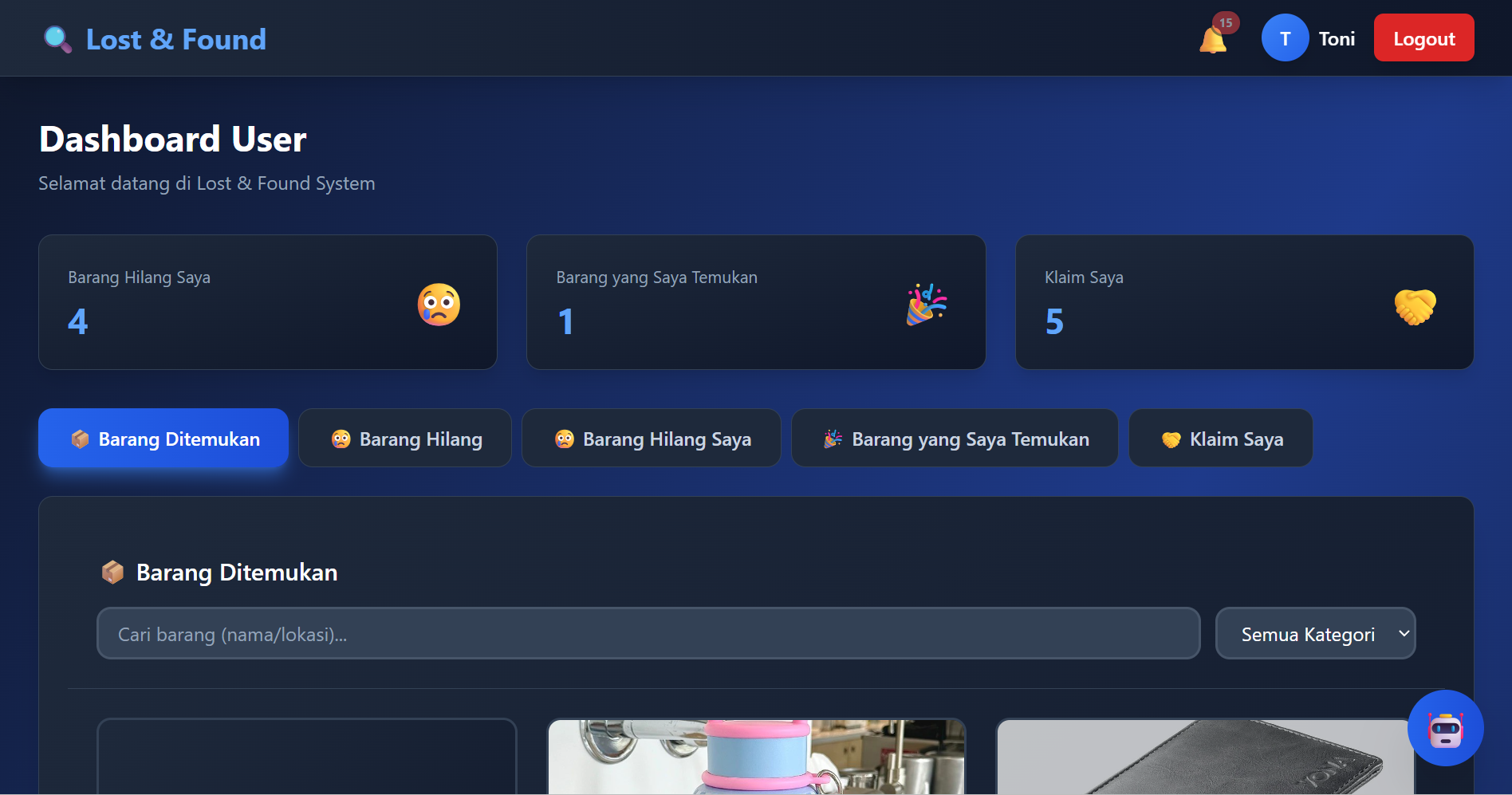The image size is (1512, 795).
Task: Go to Barang yang Saya Temukan tab
Action: pyautogui.click(x=955, y=439)
